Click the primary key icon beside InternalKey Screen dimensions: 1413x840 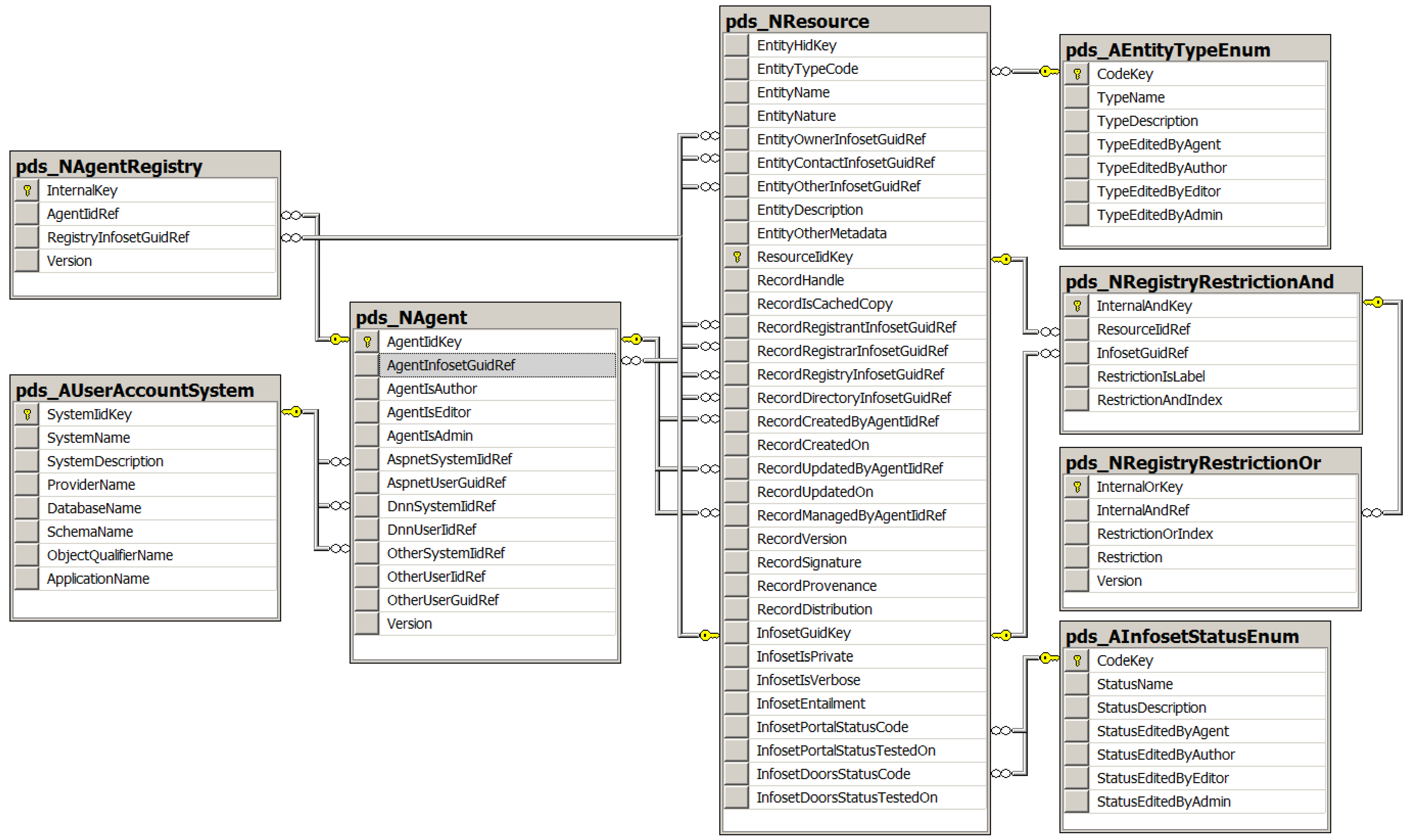(x=27, y=190)
